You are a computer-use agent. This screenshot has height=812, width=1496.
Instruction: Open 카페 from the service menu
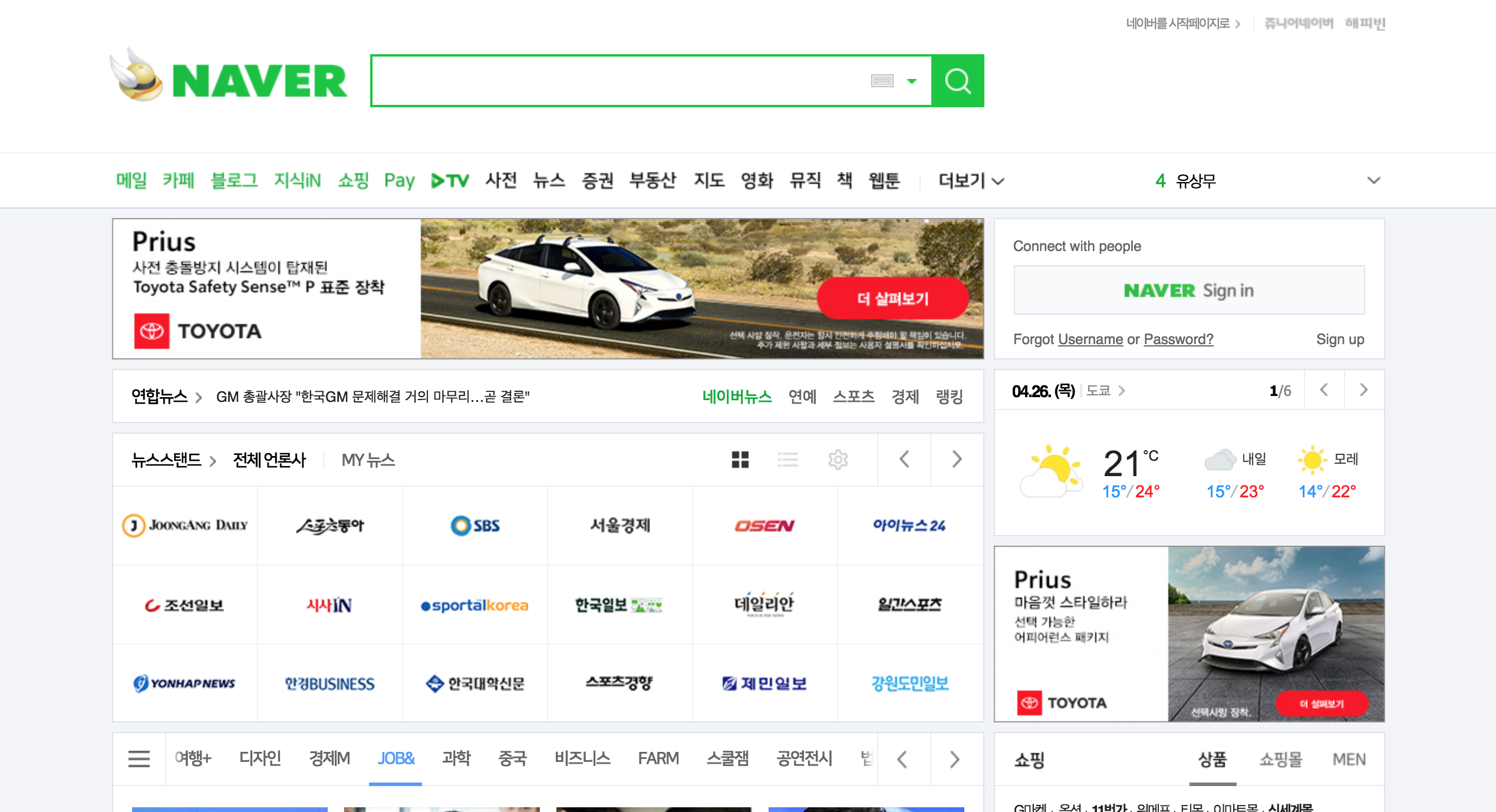pos(179,180)
